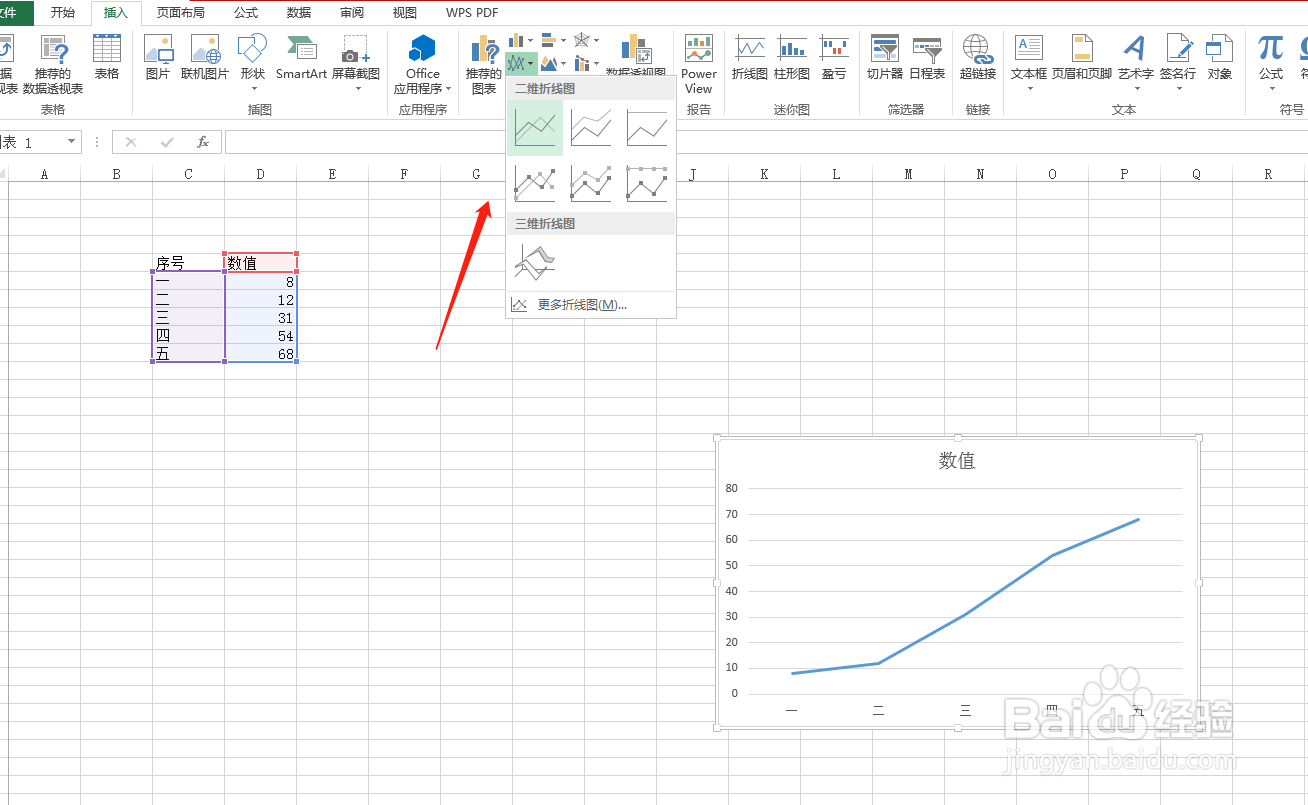Viewport: 1308px width, 805px height.
Task: Launch Power View report
Action: (x=699, y=64)
